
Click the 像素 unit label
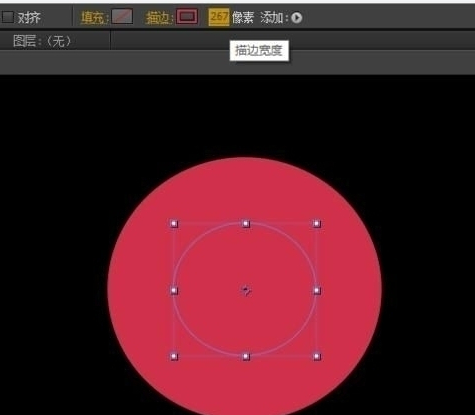tap(243, 18)
